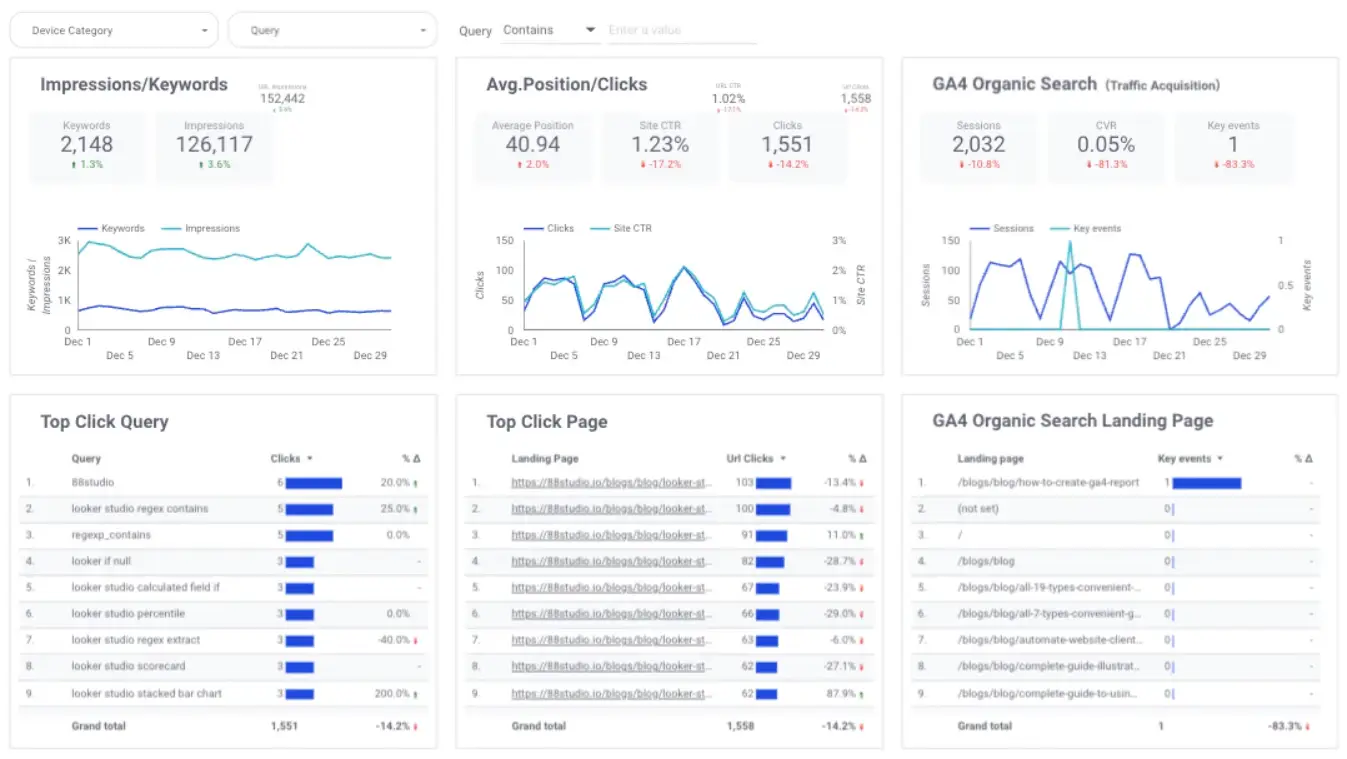Click sort arrow beside Clicks column header
Viewport: 1347px width, 759px height.
[x=310, y=459]
